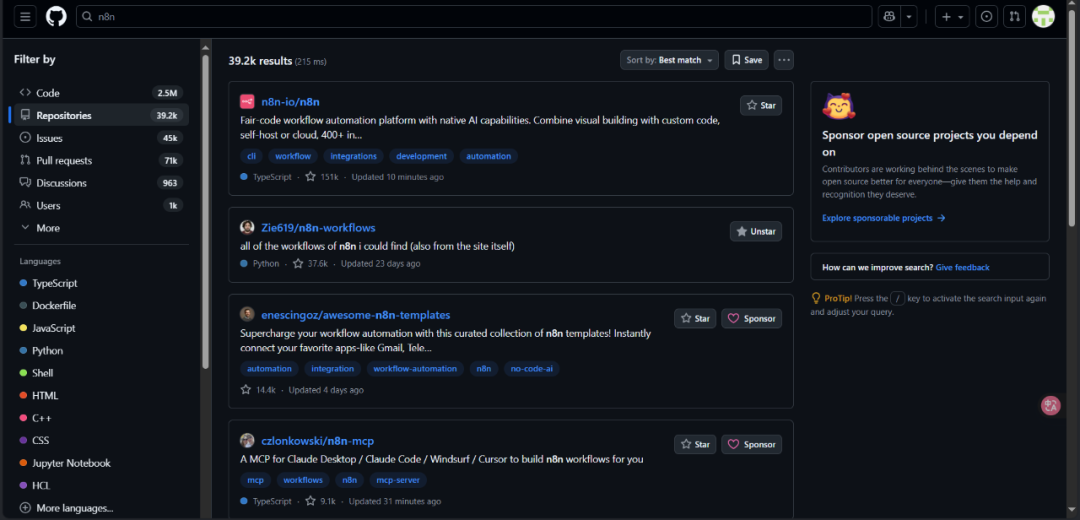Screen dimensions: 1080x520
Task: Go to GitHub homepage via Octocat logo
Action: pos(56,17)
